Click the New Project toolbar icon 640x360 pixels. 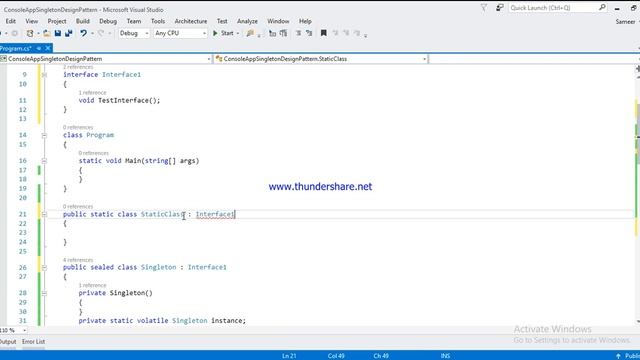(x=30, y=33)
